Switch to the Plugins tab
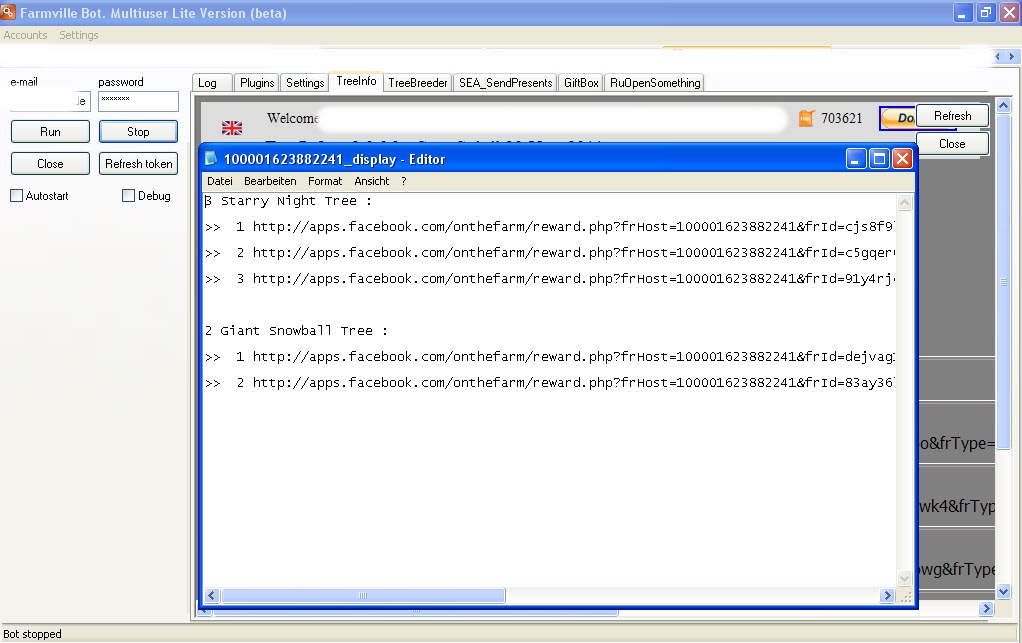The height and width of the screenshot is (643, 1022). [257, 83]
